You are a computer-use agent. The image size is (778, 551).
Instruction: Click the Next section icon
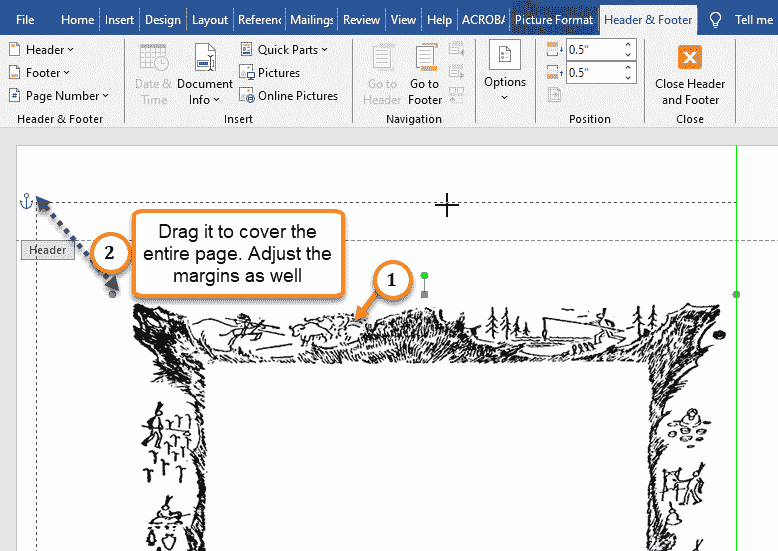click(456, 72)
